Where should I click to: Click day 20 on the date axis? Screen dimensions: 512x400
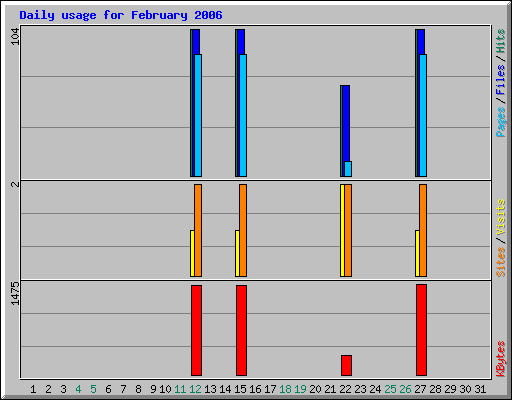pos(315,389)
